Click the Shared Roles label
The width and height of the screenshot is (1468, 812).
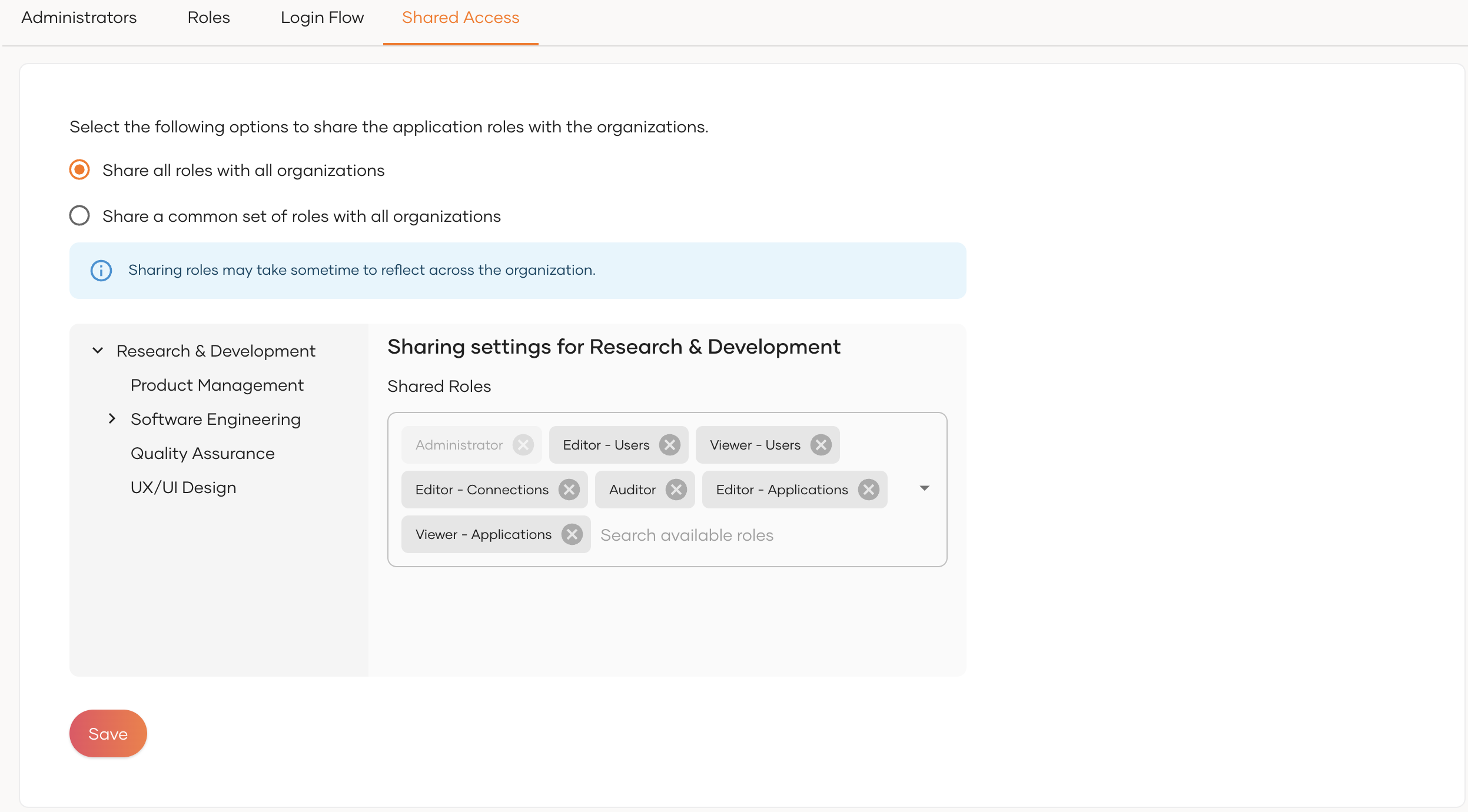pos(439,387)
